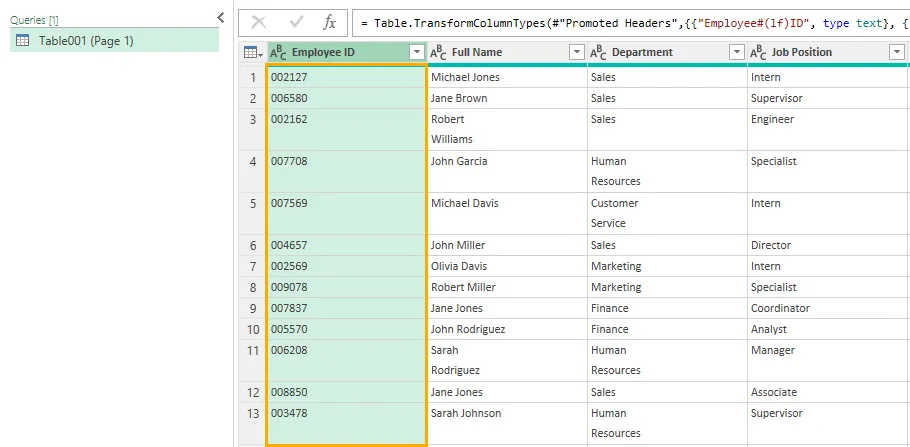The image size is (910, 447).
Task: Click cell with Employee ID 002162
Action: [347, 129]
